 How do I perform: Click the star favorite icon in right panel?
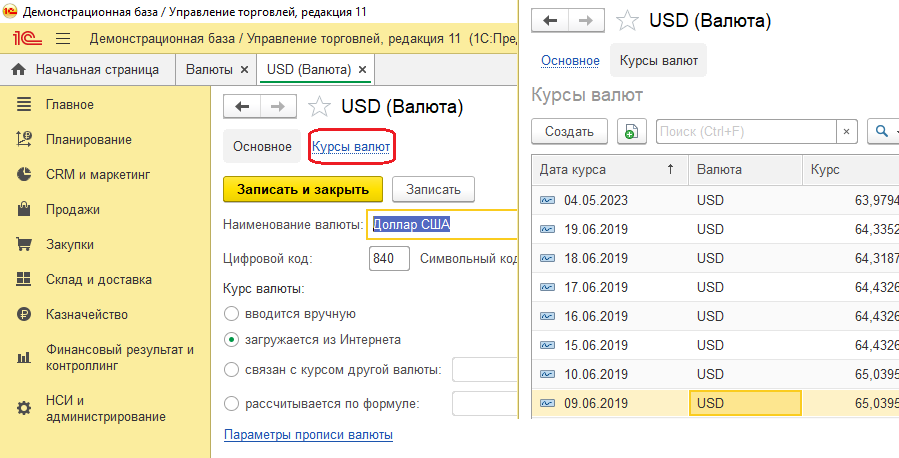(627, 20)
